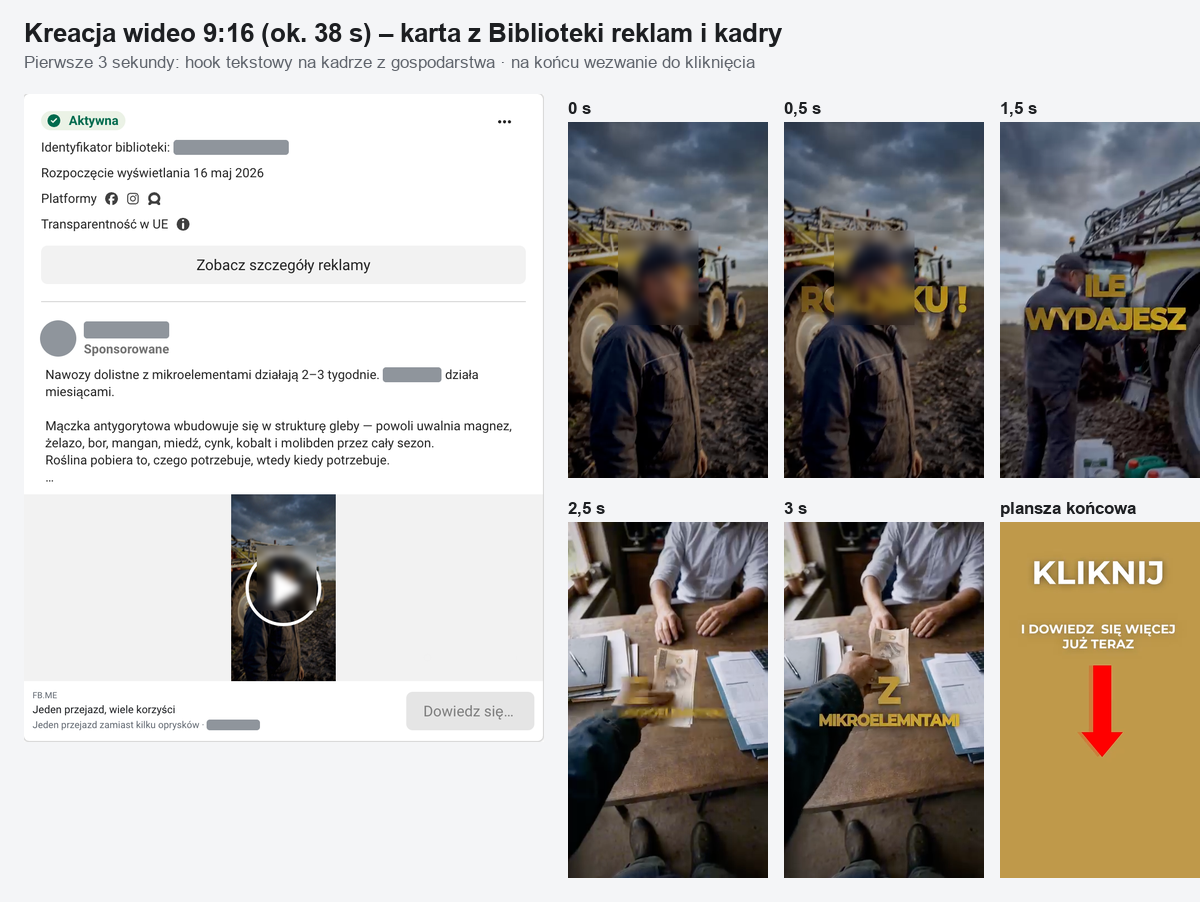Image resolution: width=1200 pixels, height=902 pixels.
Task: Select the 3 s video frame
Action: pos(884,700)
